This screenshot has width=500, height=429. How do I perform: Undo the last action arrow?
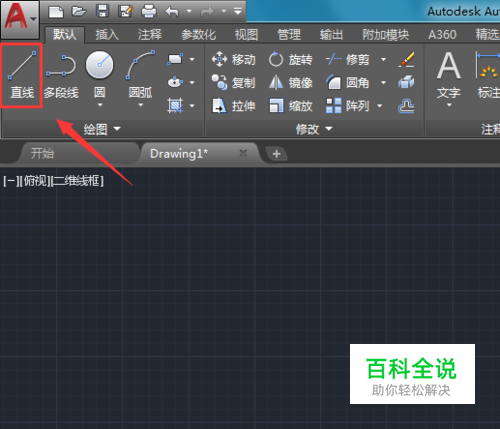point(172,12)
